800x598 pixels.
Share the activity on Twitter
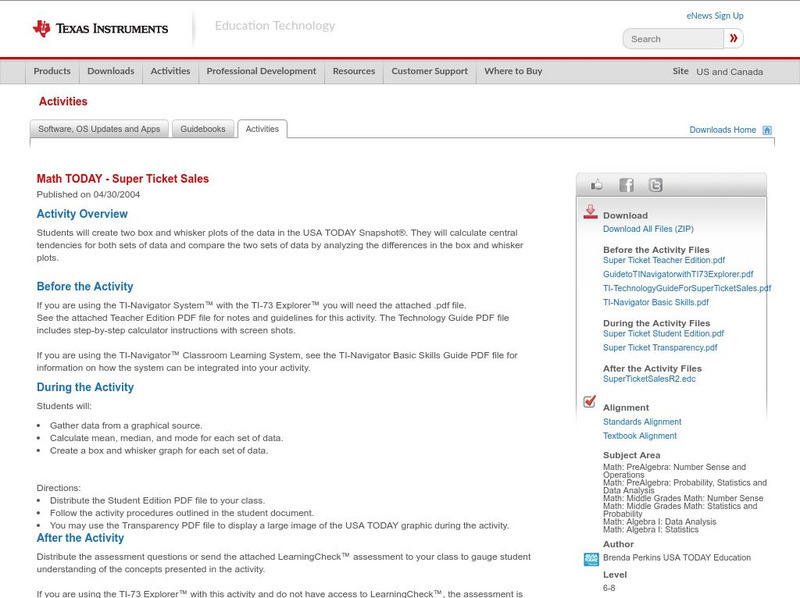655,185
